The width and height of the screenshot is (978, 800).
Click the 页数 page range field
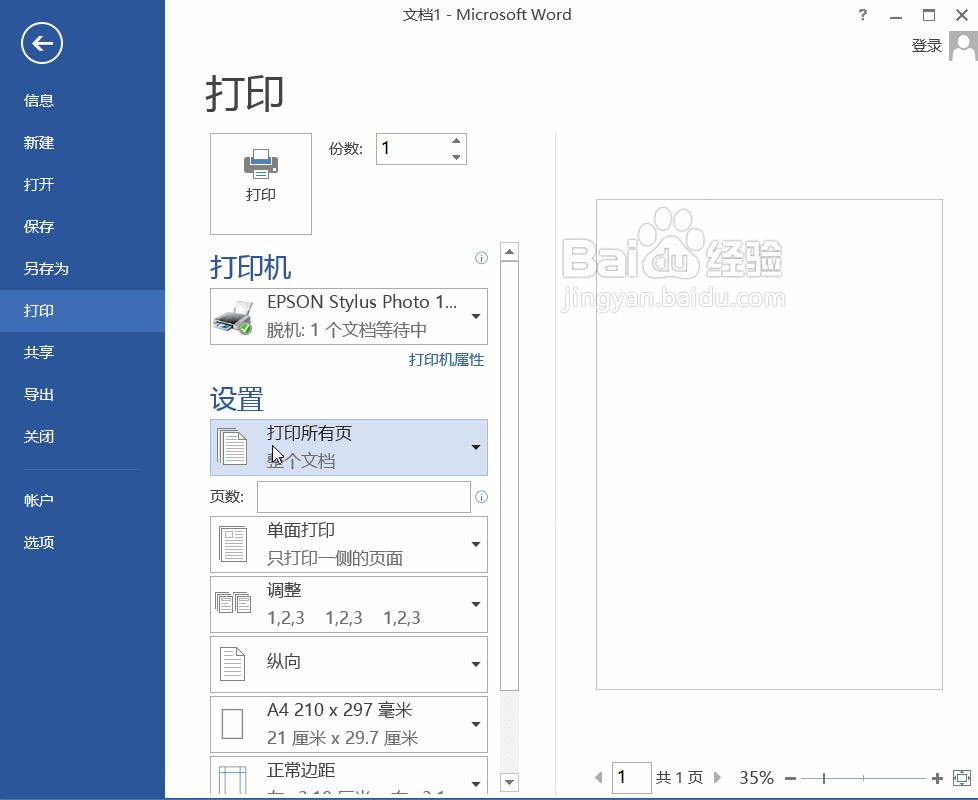point(364,497)
